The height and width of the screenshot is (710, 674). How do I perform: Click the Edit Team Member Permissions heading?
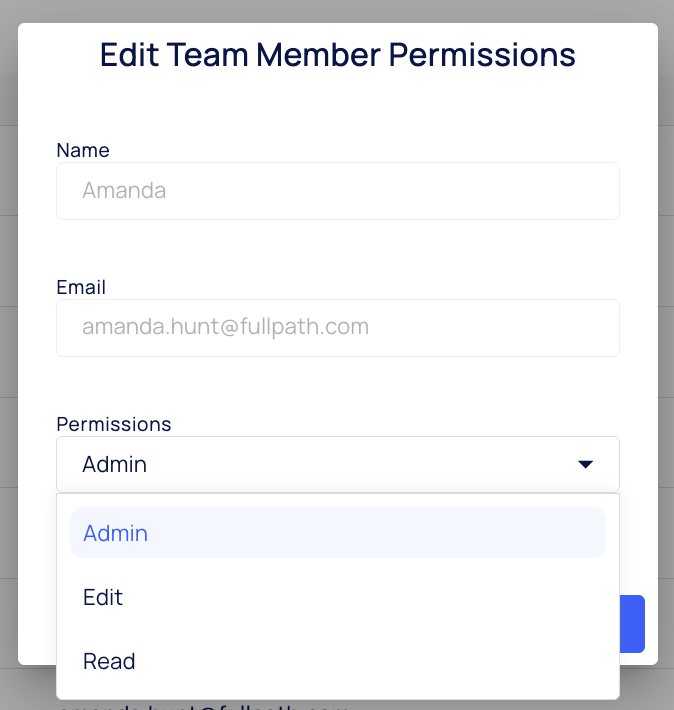[337, 54]
